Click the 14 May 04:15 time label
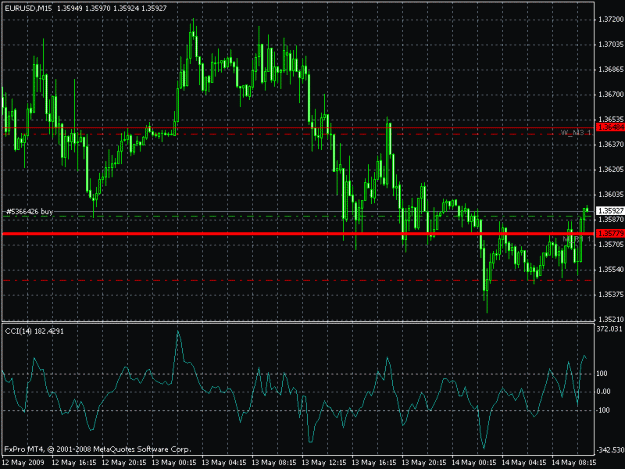Screen dimensions: 625x469 click(x=524, y=463)
